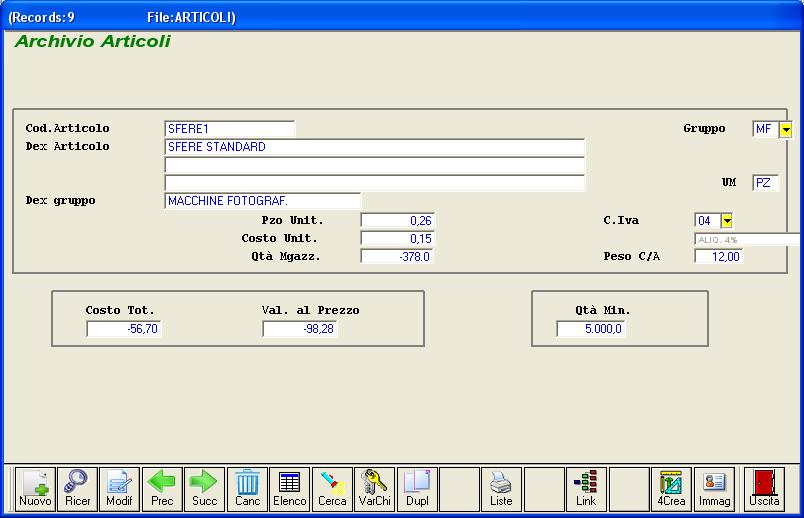Click the disabled ALIQ. 4% field
The image size is (804, 518).
click(x=749, y=240)
